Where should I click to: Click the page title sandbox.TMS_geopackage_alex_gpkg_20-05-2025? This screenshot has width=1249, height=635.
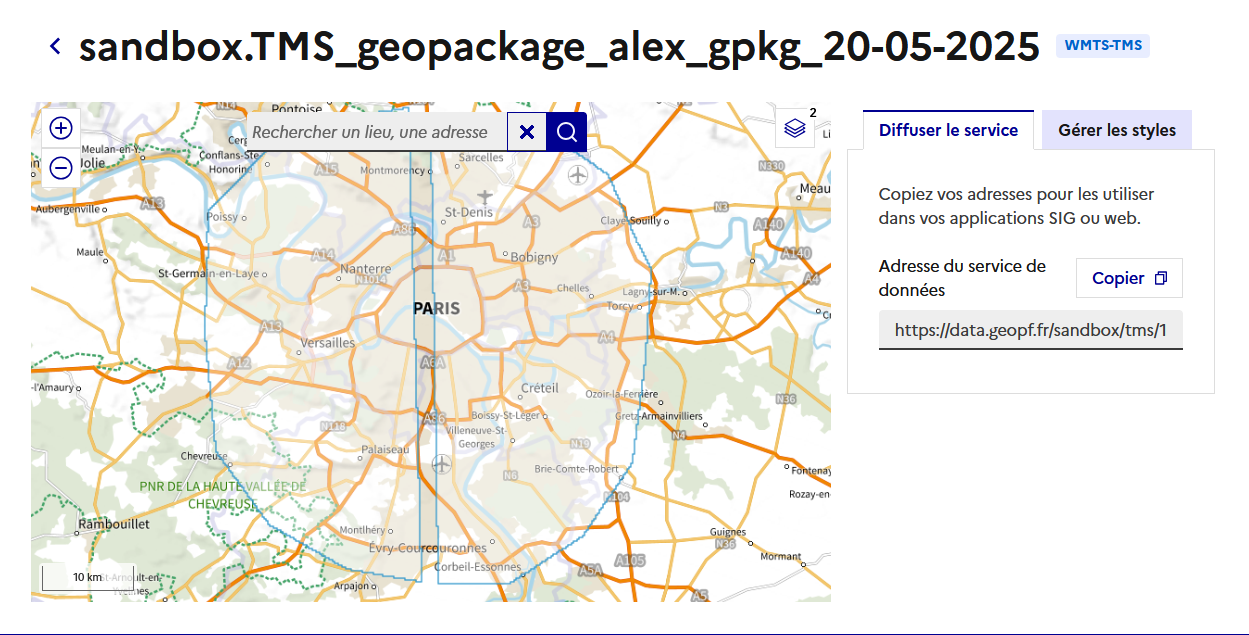pyautogui.click(x=557, y=45)
